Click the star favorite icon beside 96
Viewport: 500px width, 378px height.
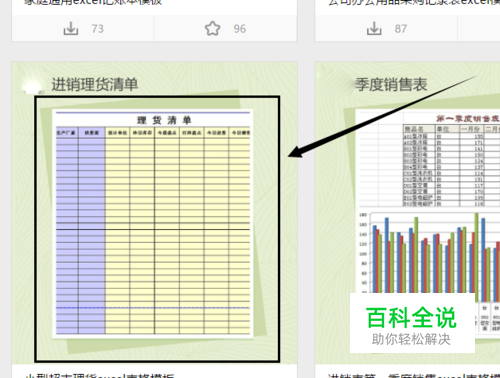[x=213, y=29]
